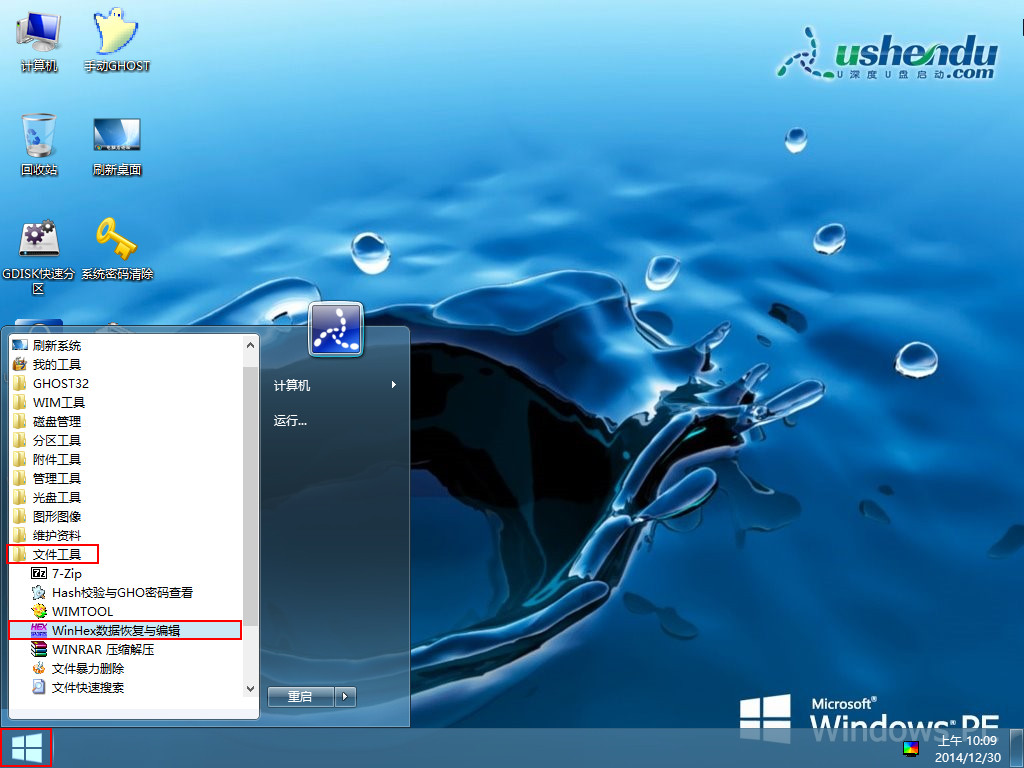Click the Hash校验 program icon

pyautogui.click(x=39, y=592)
